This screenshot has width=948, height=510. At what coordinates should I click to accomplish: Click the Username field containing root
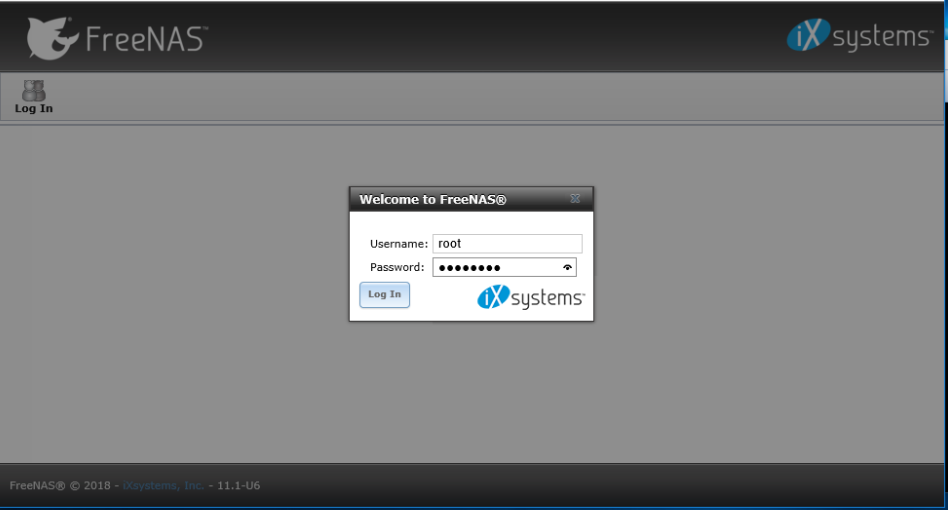coord(507,244)
